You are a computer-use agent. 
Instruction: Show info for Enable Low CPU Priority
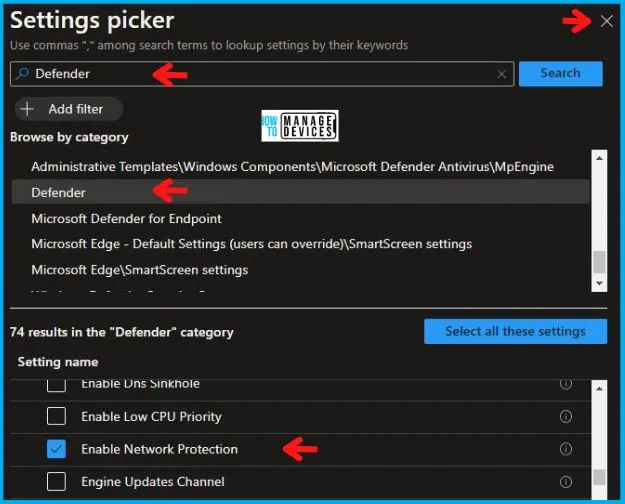coord(566,416)
